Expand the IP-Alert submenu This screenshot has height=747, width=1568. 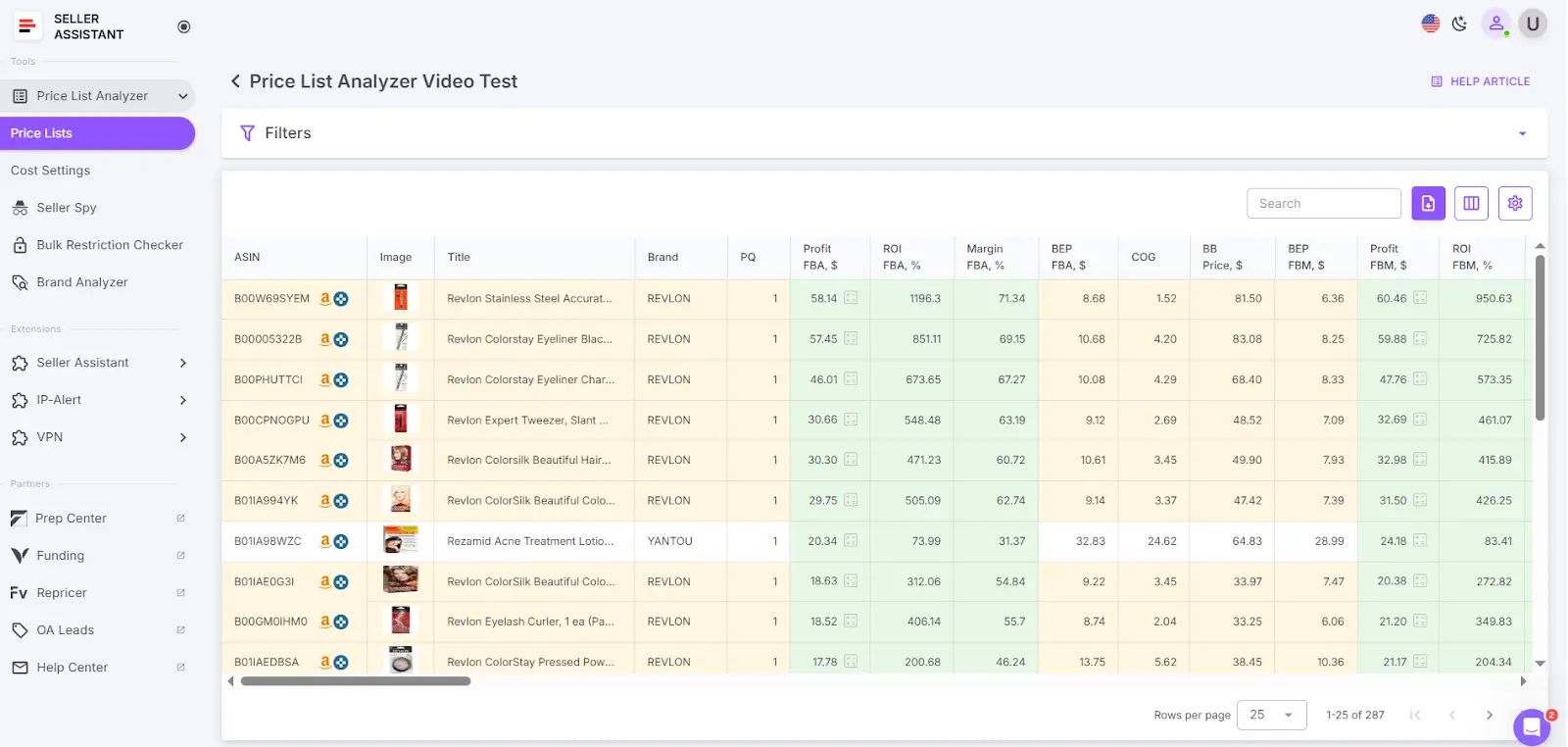(x=182, y=400)
